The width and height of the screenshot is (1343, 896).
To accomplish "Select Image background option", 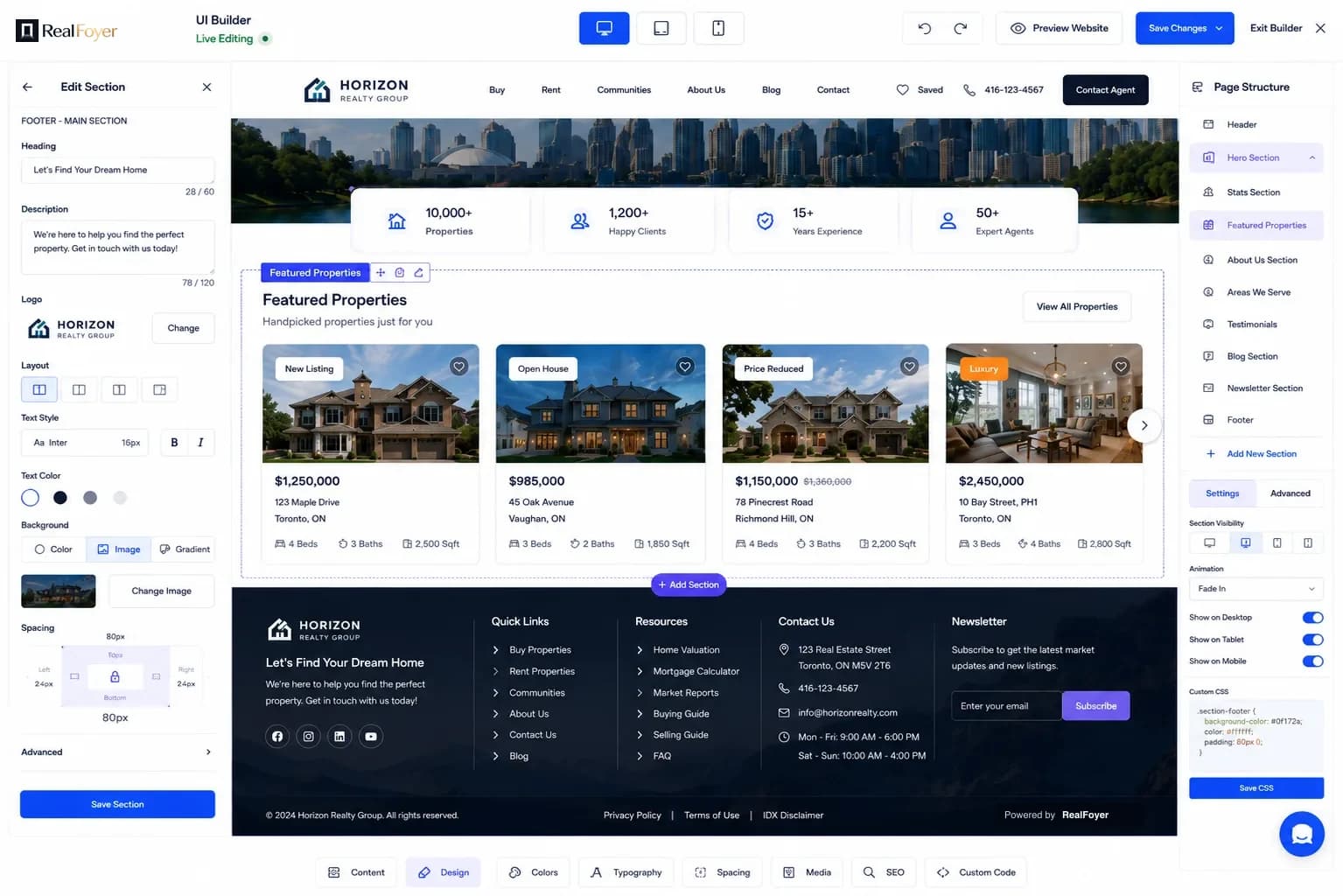I will 118,549.
